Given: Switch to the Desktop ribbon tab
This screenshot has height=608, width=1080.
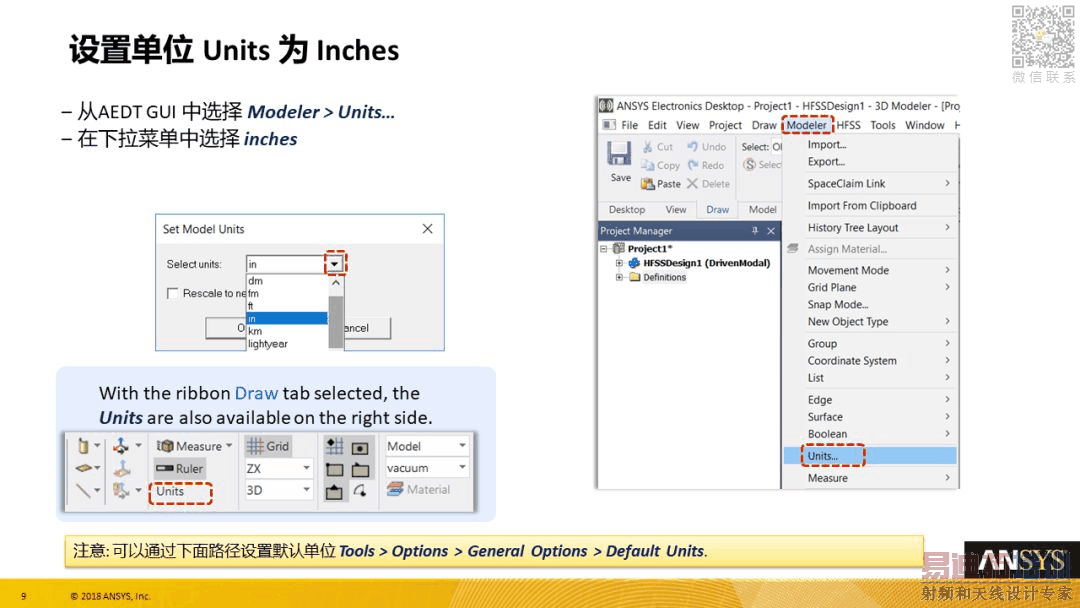Looking at the screenshot, I should click(627, 209).
